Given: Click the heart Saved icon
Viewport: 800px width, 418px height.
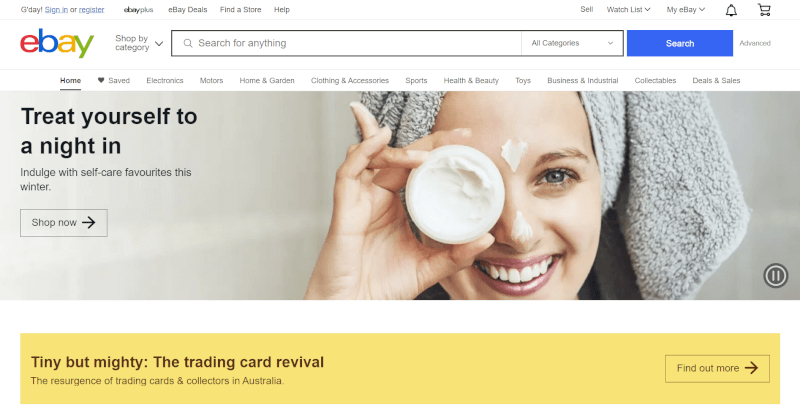Looking at the screenshot, I should click(101, 80).
